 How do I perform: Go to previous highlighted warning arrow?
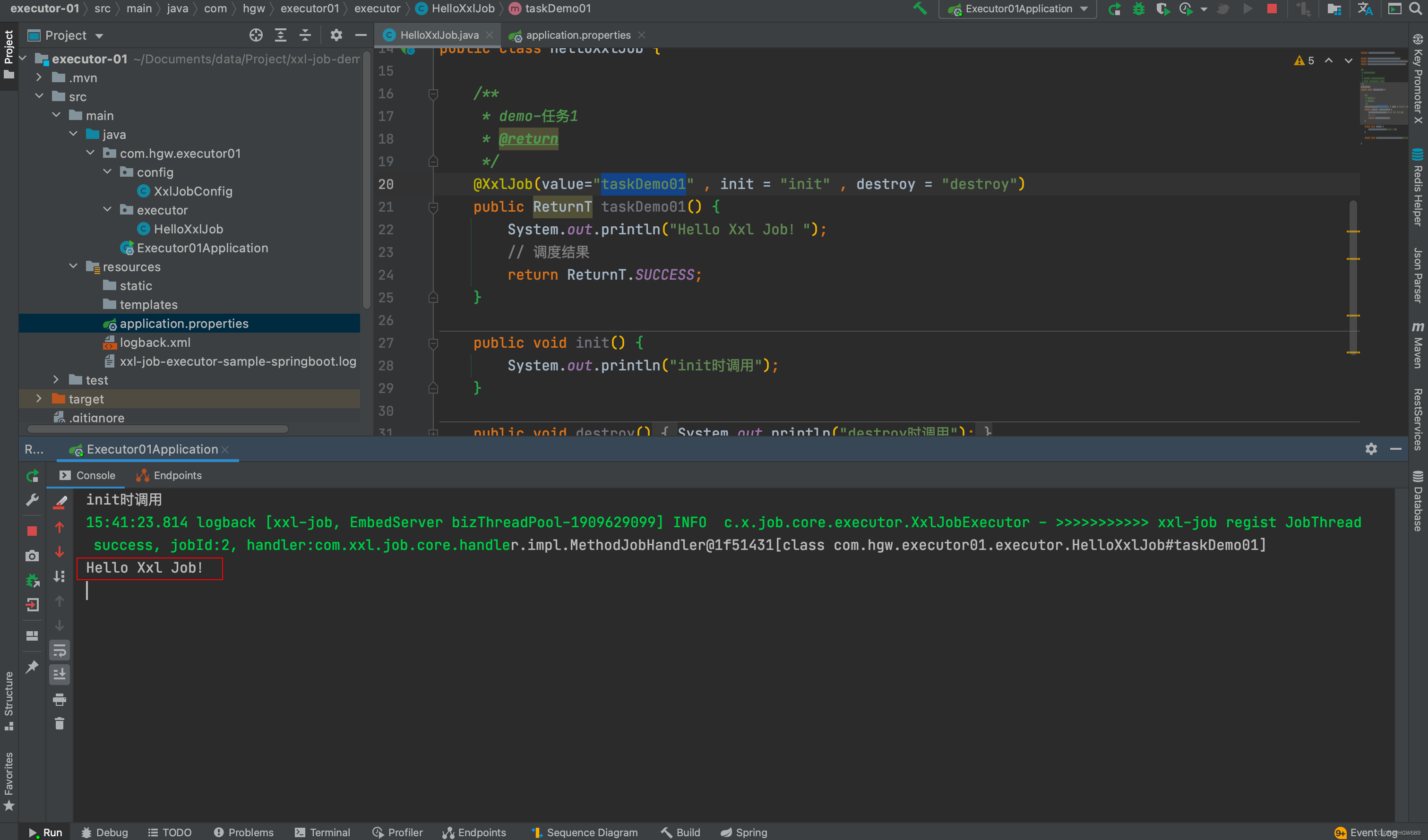[1329, 60]
